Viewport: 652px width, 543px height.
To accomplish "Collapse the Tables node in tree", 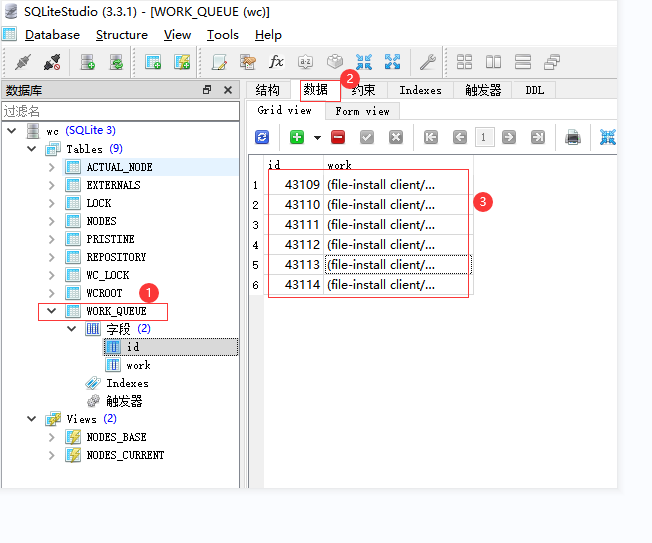I will click(x=32, y=149).
